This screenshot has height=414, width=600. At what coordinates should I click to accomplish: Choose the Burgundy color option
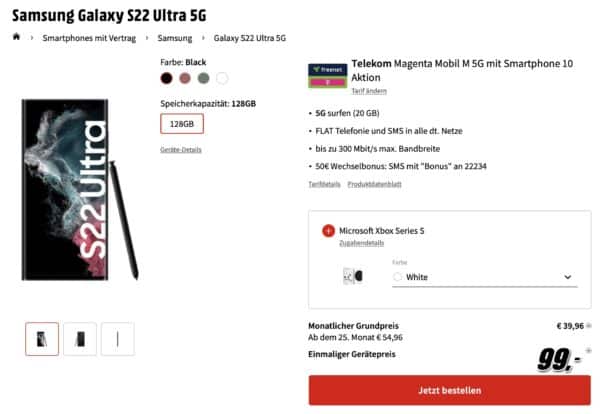coord(185,78)
